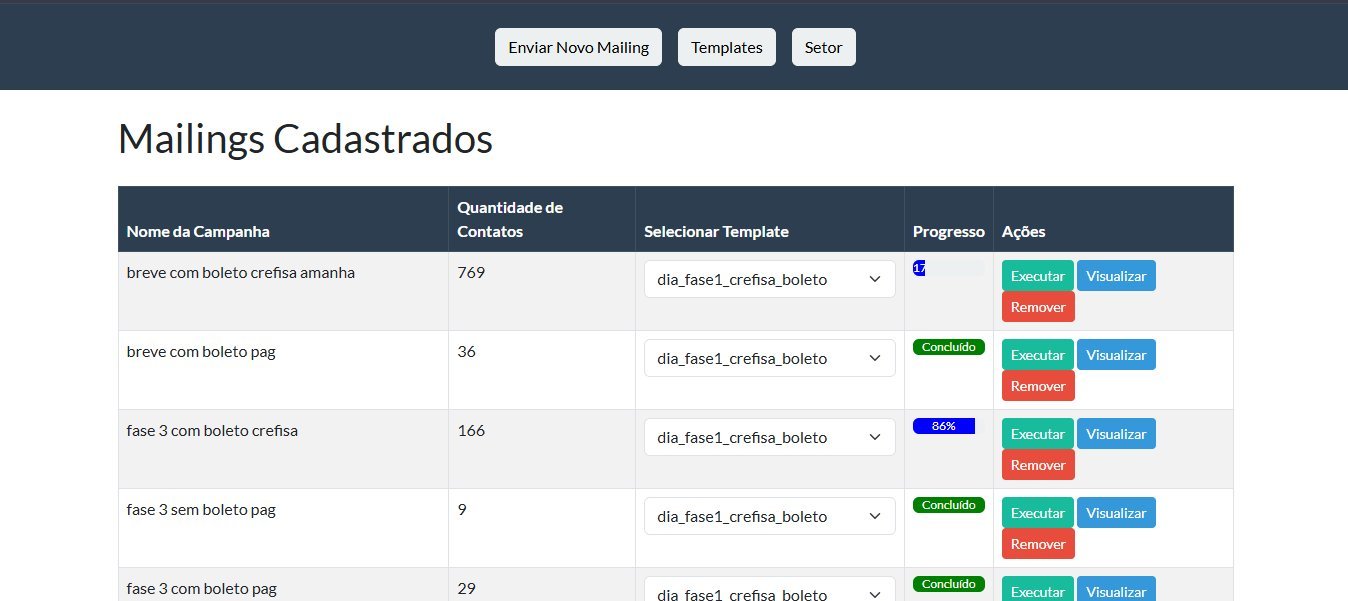This screenshot has width=1348, height=601.
Task: Executar the fase 3 com boleto pag campaign
Action: (x=1037, y=591)
